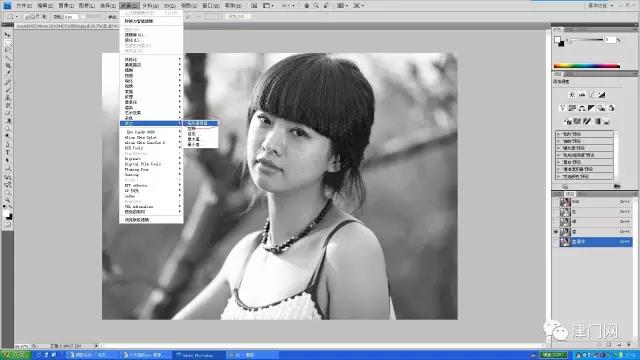Expand the 黑白 presets list

click(558, 162)
